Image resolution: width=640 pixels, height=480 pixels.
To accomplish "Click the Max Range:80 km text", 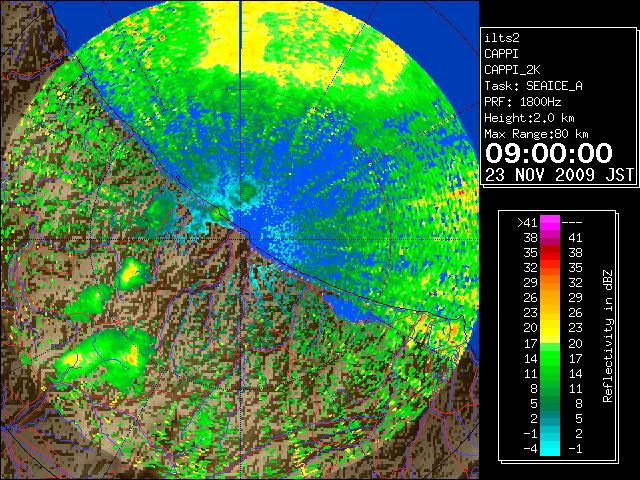I will 536,134.
